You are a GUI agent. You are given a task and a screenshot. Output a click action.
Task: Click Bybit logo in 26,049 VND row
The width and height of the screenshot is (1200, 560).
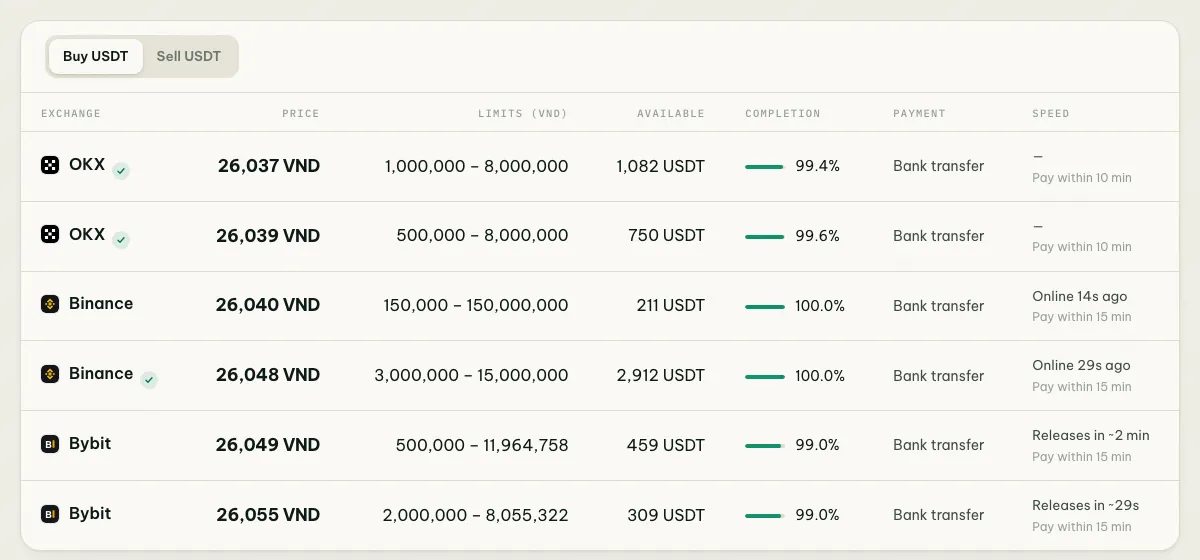(50, 444)
